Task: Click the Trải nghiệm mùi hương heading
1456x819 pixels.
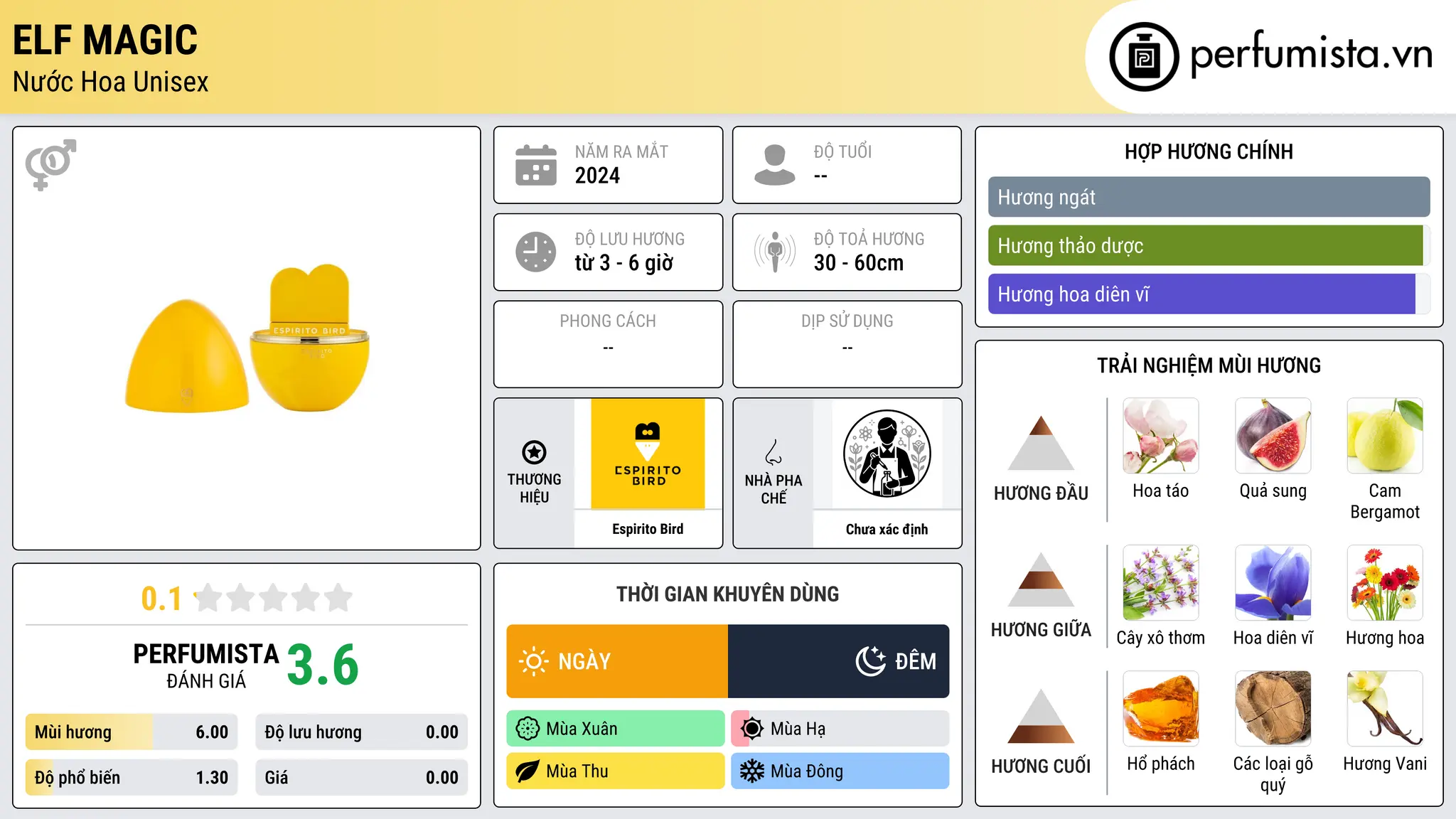Action: [1209, 365]
